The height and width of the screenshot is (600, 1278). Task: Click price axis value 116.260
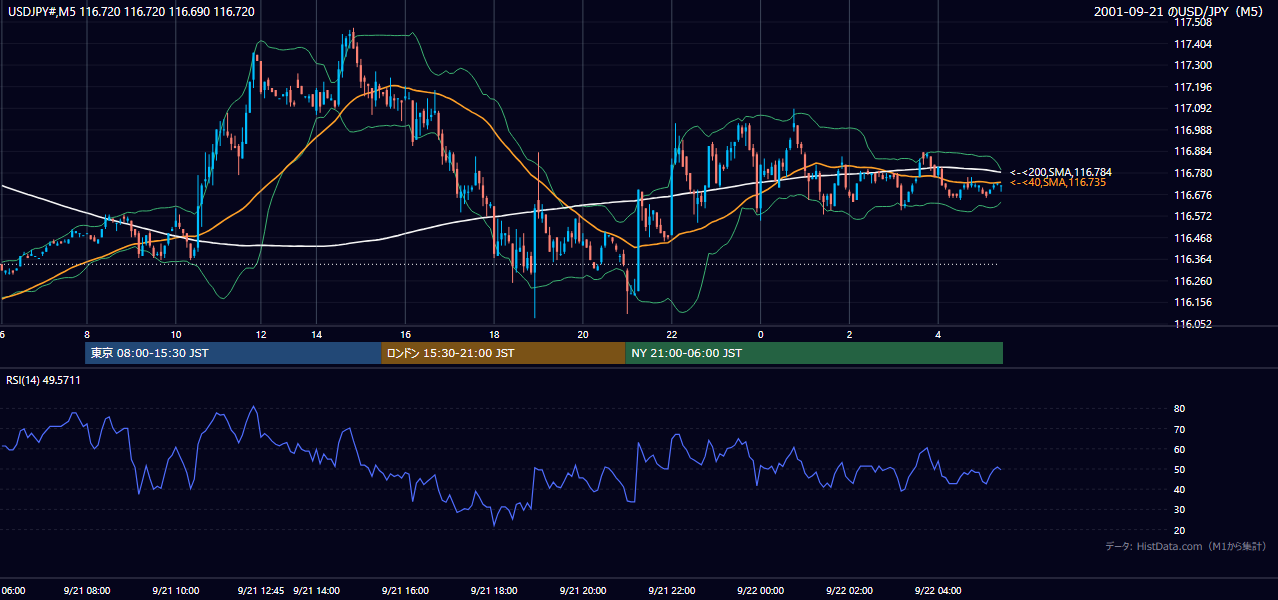coord(1194,281)
